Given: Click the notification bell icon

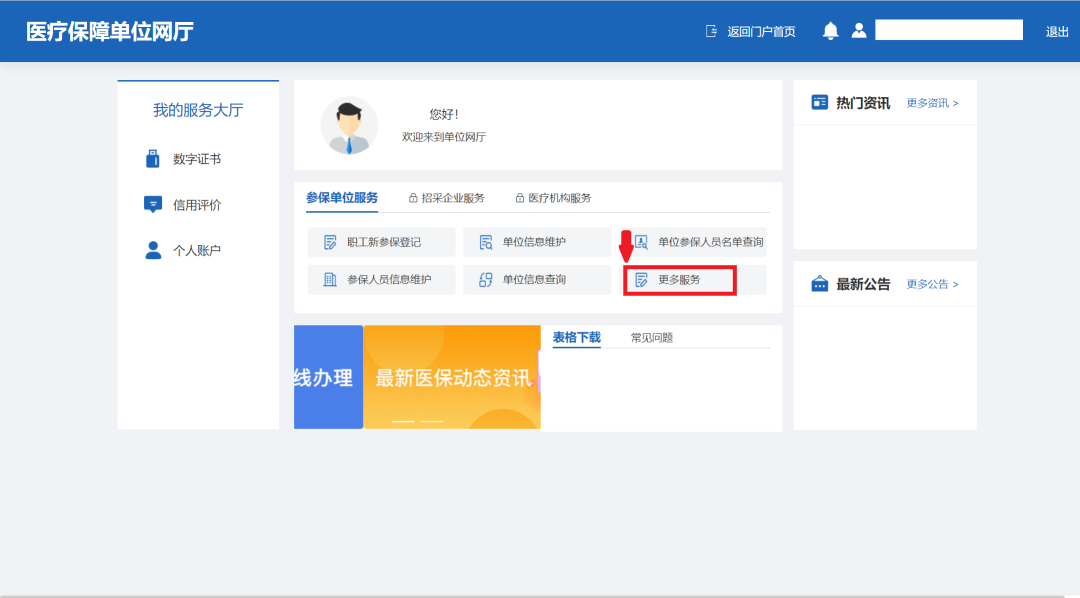Looking at the screenshot, I should (x=830, y=31).
